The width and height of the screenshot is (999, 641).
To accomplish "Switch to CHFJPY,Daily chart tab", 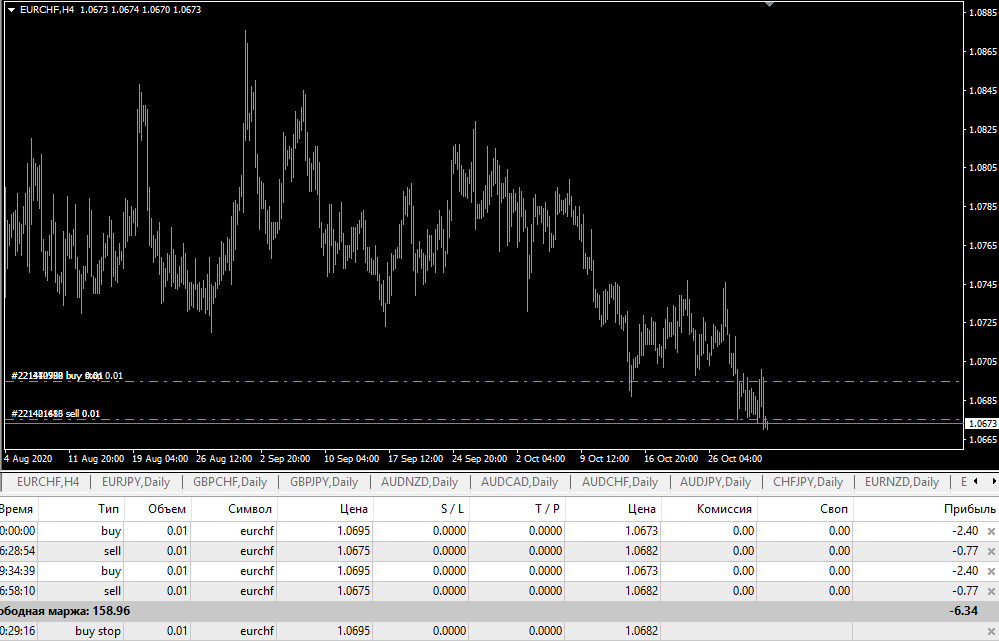I will click(808, 482).
